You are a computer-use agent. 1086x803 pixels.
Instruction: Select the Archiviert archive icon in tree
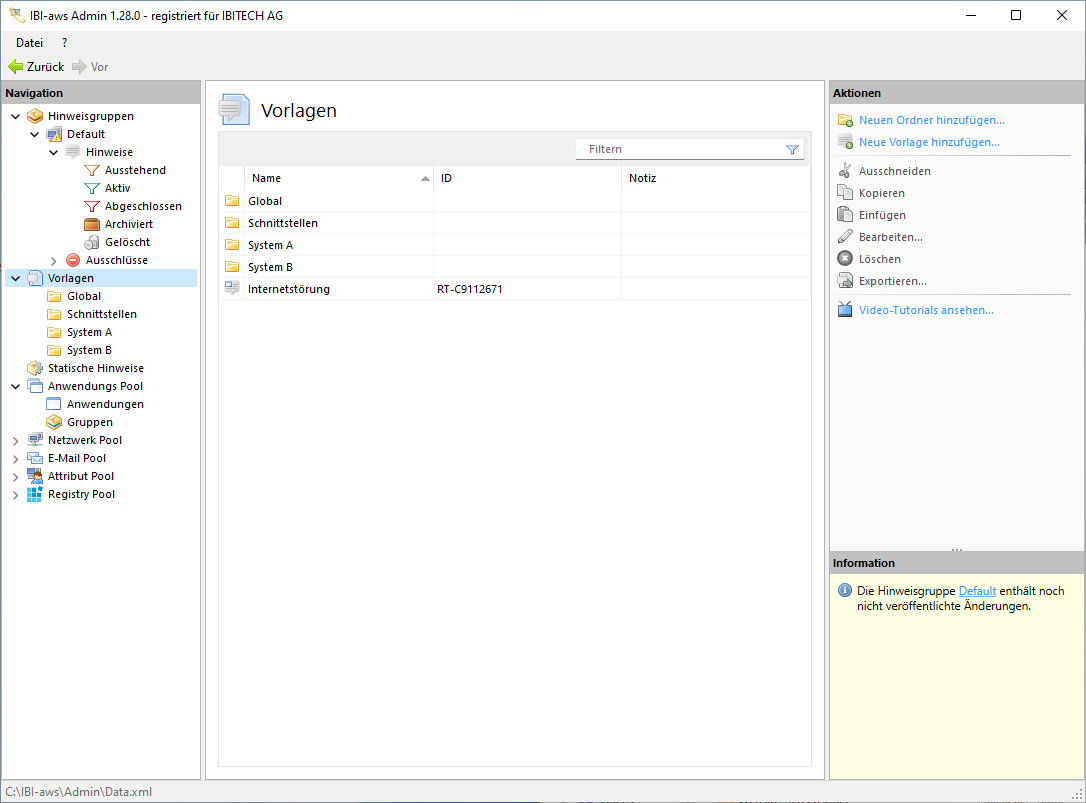click(x=92, y=224)
